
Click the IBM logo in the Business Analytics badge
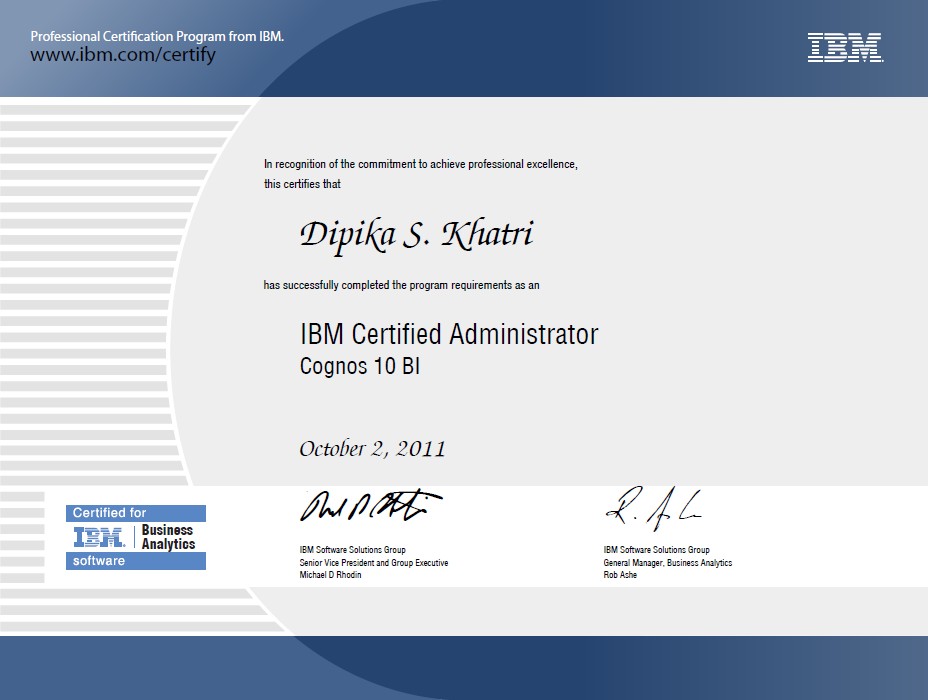point(99,537)
